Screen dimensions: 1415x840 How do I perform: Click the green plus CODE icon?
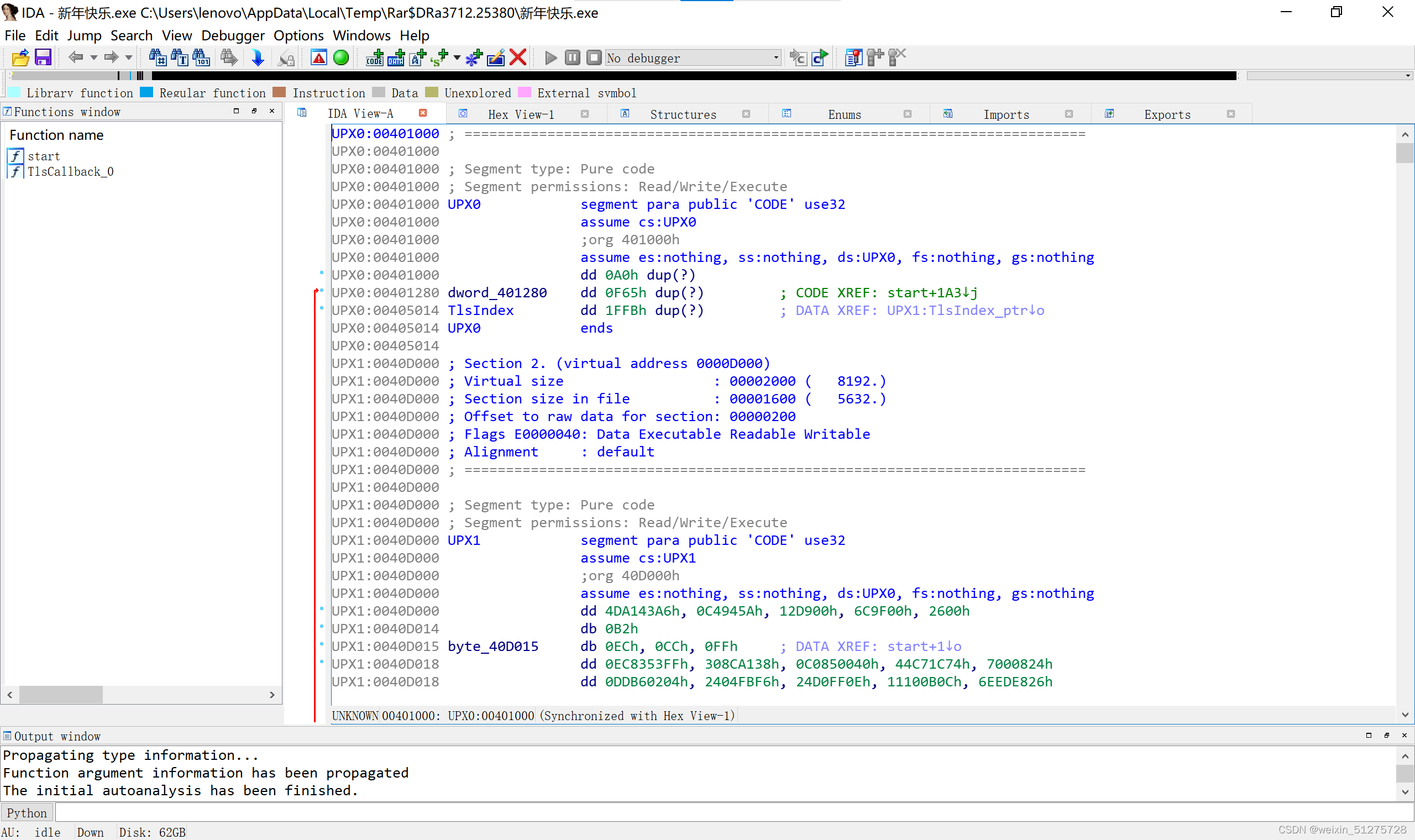[x=374, y=57]
